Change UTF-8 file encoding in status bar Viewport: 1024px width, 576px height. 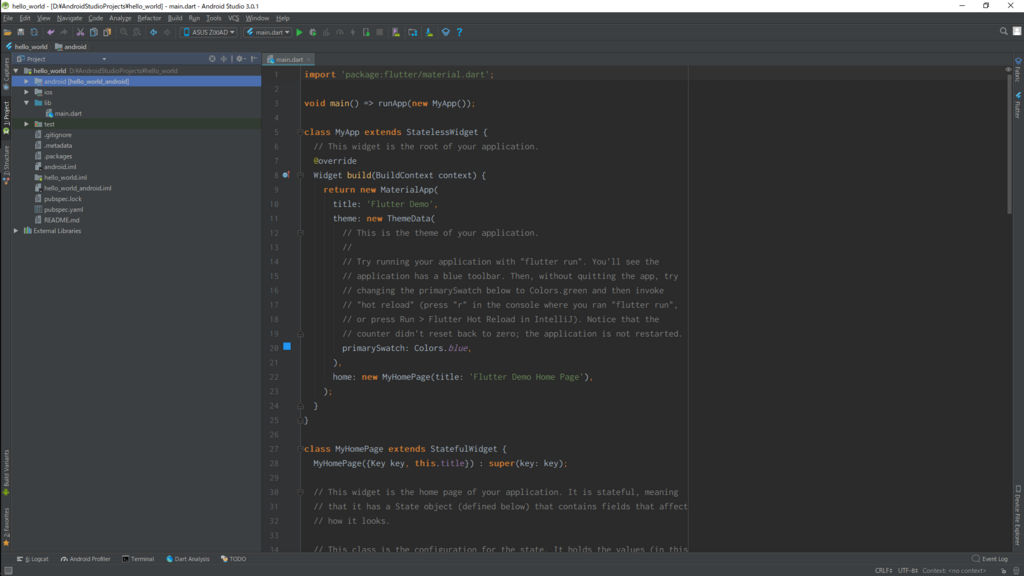(x=908, y=570)
